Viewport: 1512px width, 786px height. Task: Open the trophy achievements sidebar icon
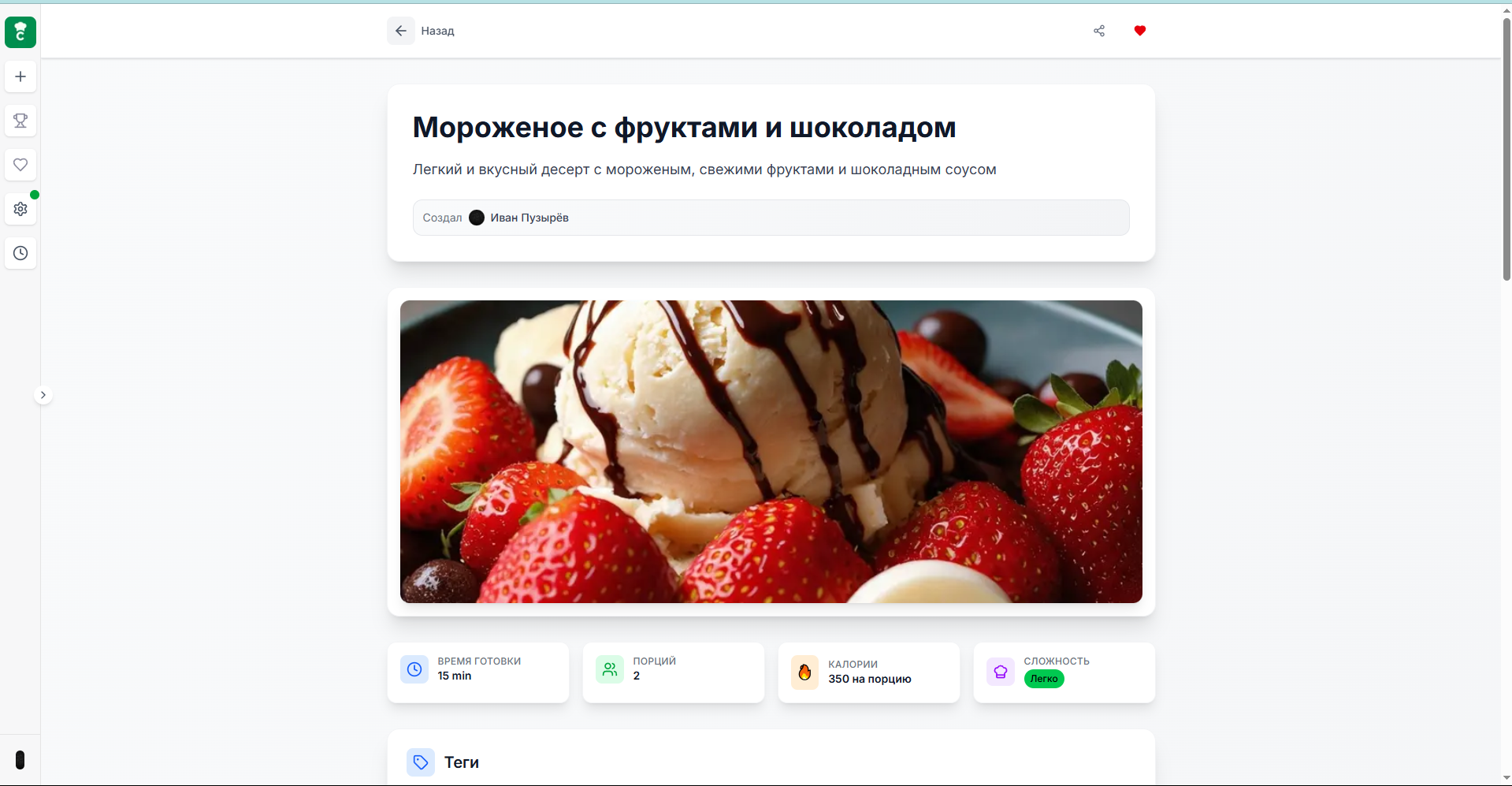coord(20,121)
